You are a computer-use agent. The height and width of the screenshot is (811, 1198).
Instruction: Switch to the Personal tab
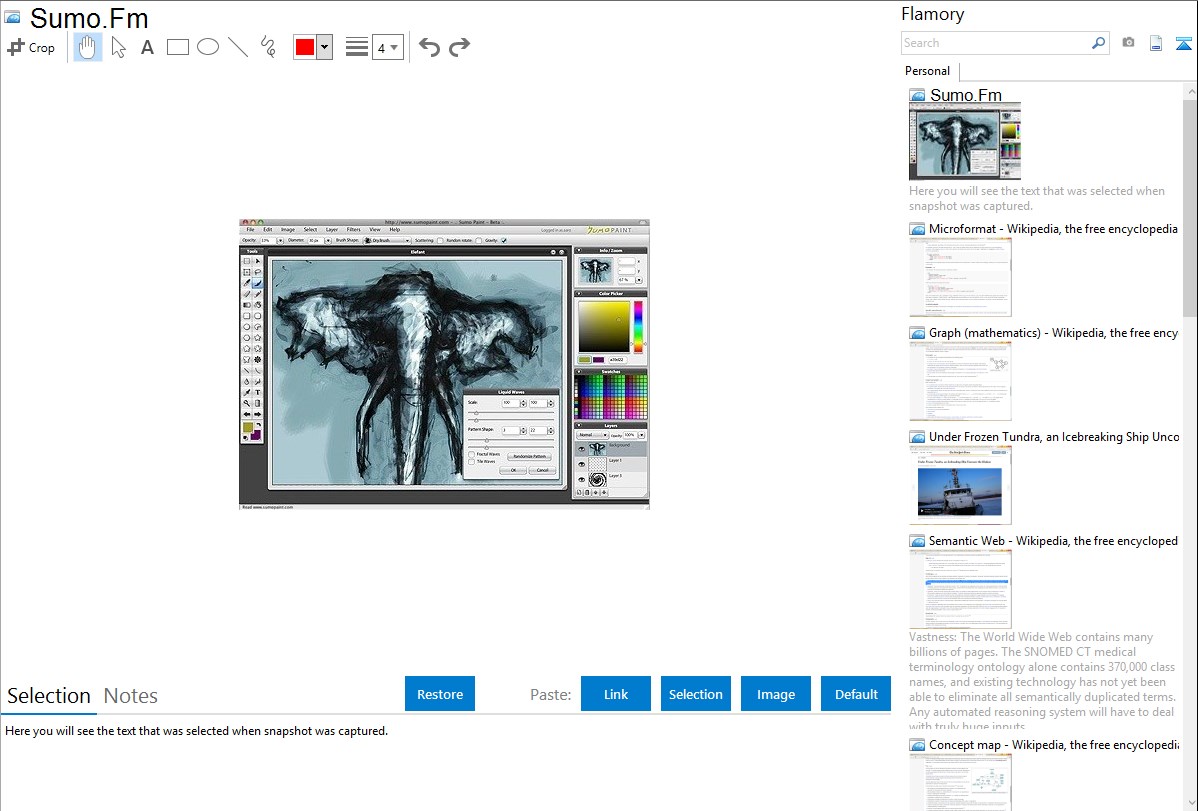click(x=928, y=71)
